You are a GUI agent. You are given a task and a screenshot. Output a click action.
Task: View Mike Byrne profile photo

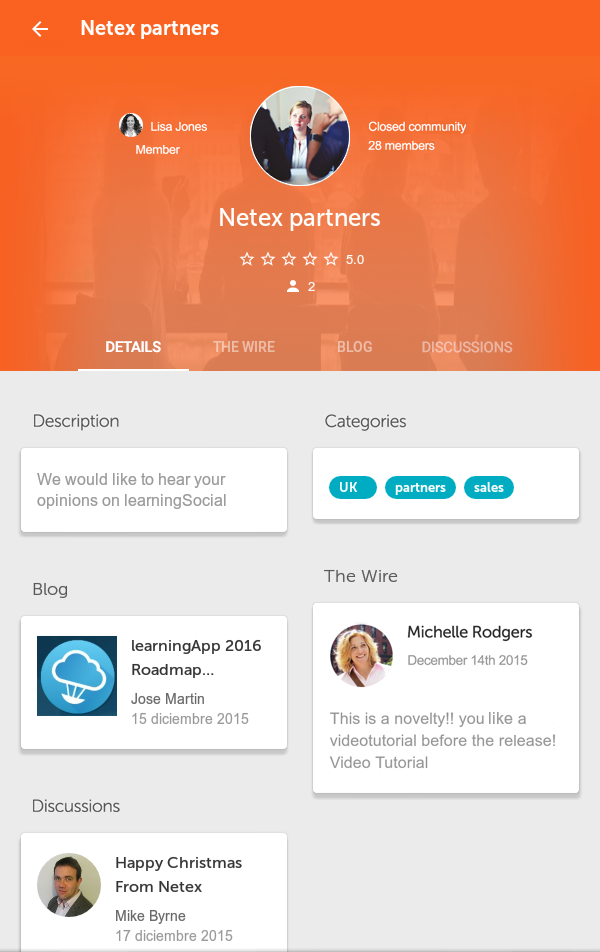pos(69,885)
